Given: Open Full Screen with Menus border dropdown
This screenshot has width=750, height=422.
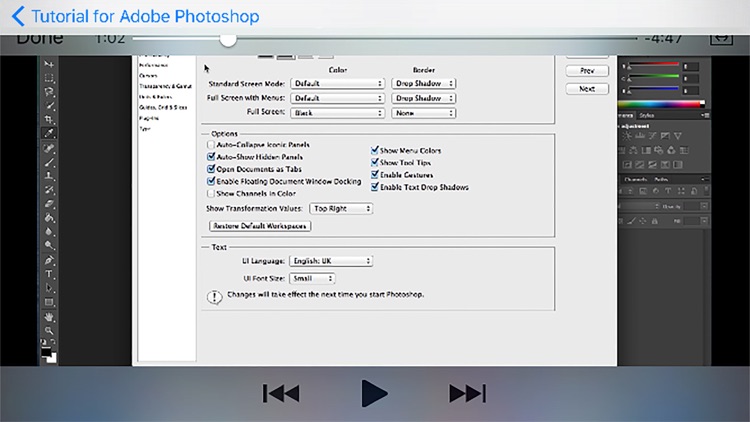Looking at the screenshot, I should 423,98.
